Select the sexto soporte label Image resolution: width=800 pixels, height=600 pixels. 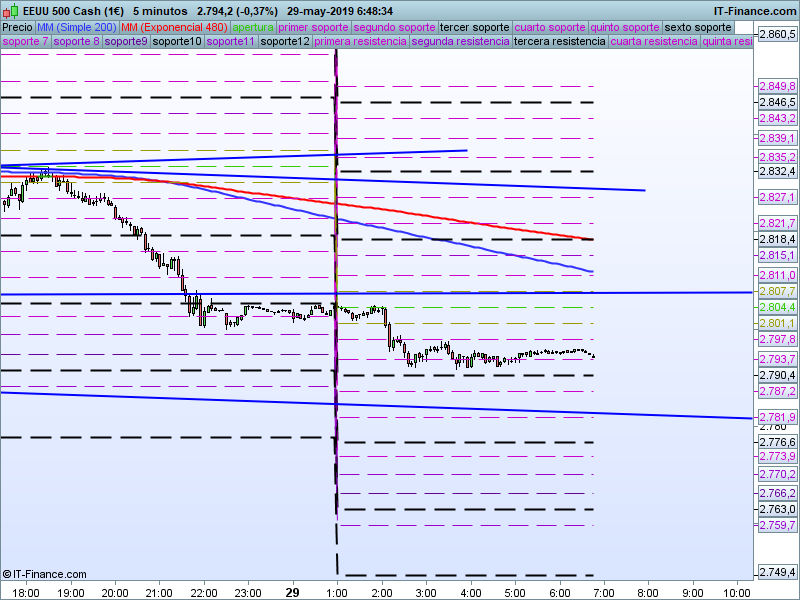(x=698, y=28)
